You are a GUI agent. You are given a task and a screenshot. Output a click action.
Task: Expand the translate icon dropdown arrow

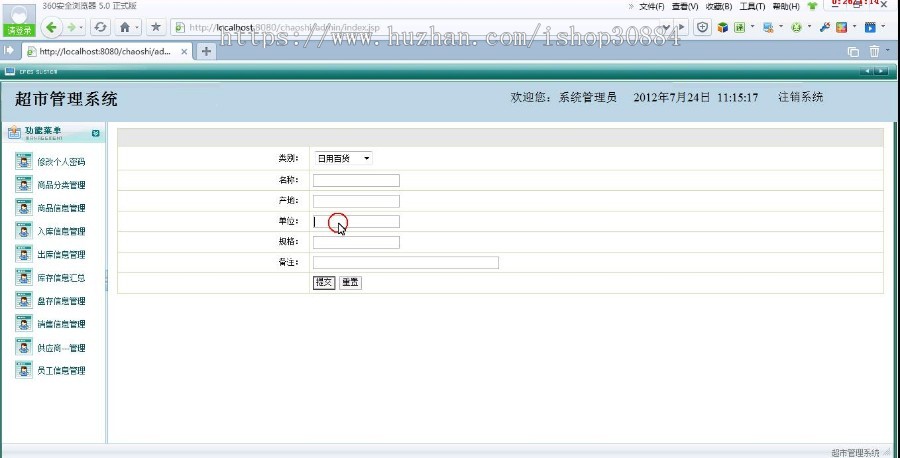[x=752, y=26]
